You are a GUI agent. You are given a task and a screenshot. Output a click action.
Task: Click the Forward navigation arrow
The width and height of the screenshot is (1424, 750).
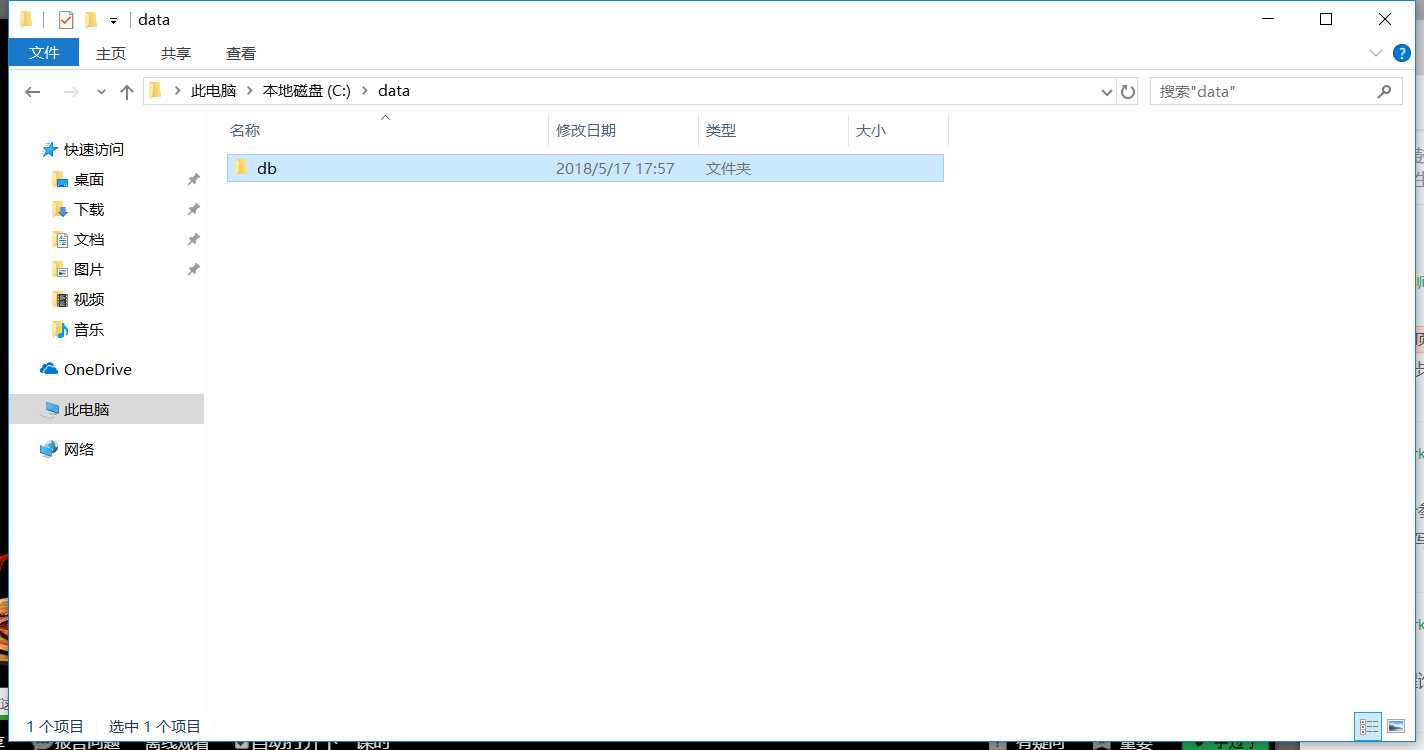[x=71, y=92]
